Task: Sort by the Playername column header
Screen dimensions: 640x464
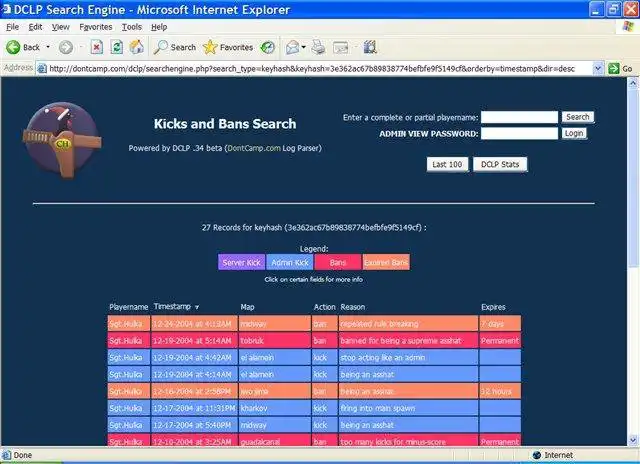Action: [x=129, y=307]
